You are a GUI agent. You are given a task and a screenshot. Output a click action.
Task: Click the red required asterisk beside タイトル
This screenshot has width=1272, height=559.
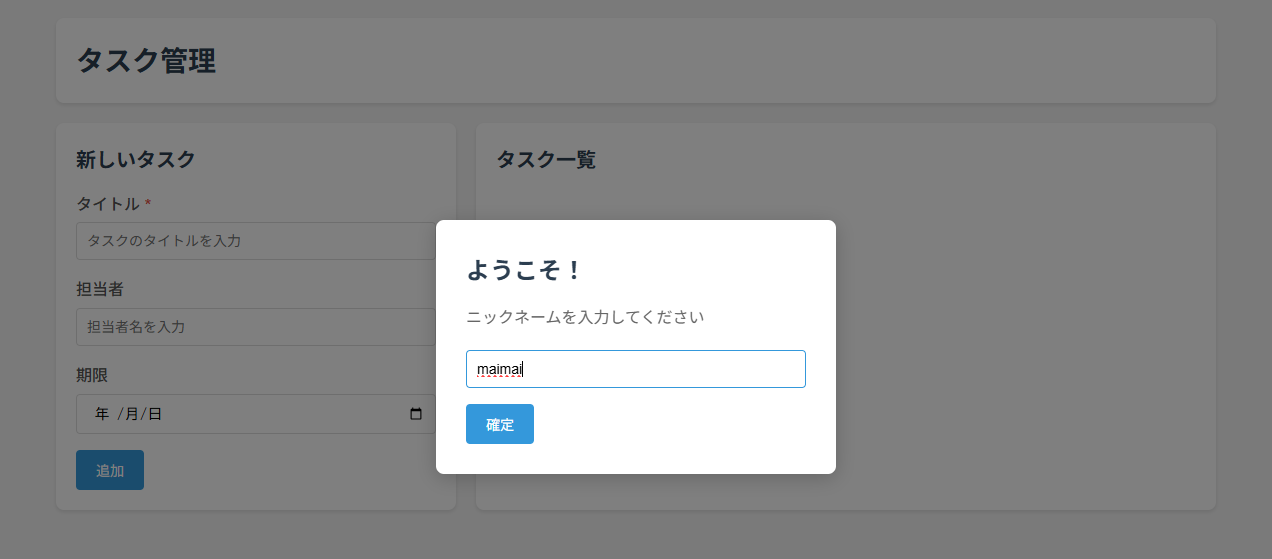148,204
